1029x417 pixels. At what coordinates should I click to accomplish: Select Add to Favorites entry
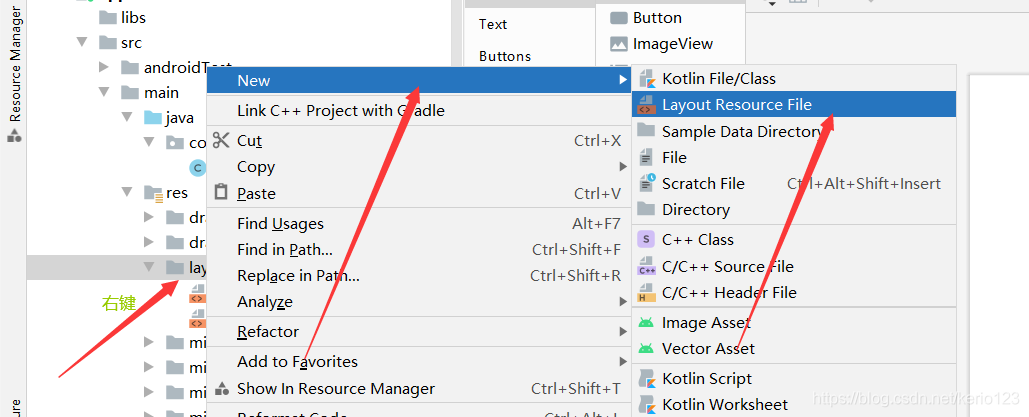point(419,361)
